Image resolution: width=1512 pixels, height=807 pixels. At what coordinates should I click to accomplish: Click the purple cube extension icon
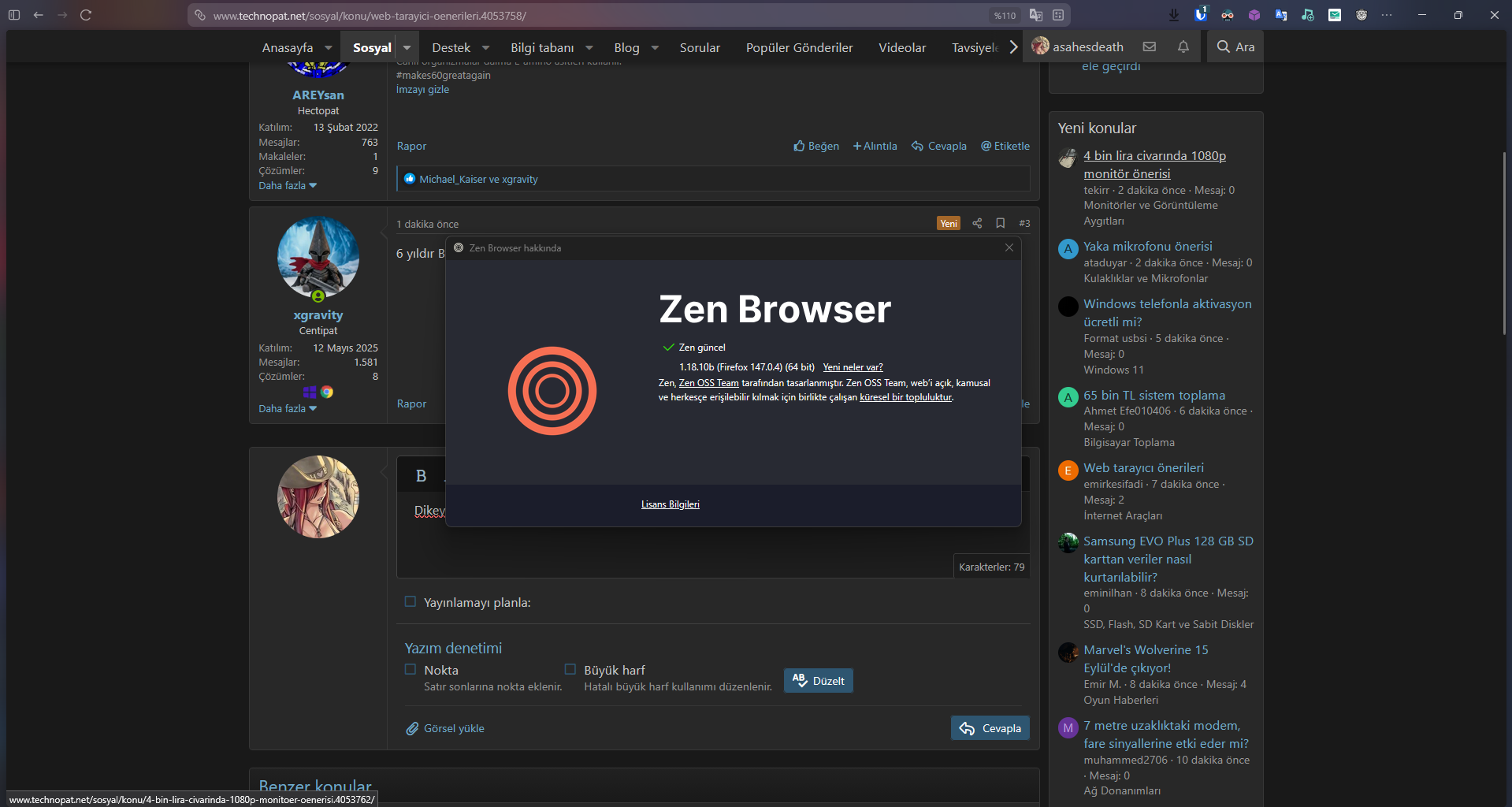[1254, 15]
